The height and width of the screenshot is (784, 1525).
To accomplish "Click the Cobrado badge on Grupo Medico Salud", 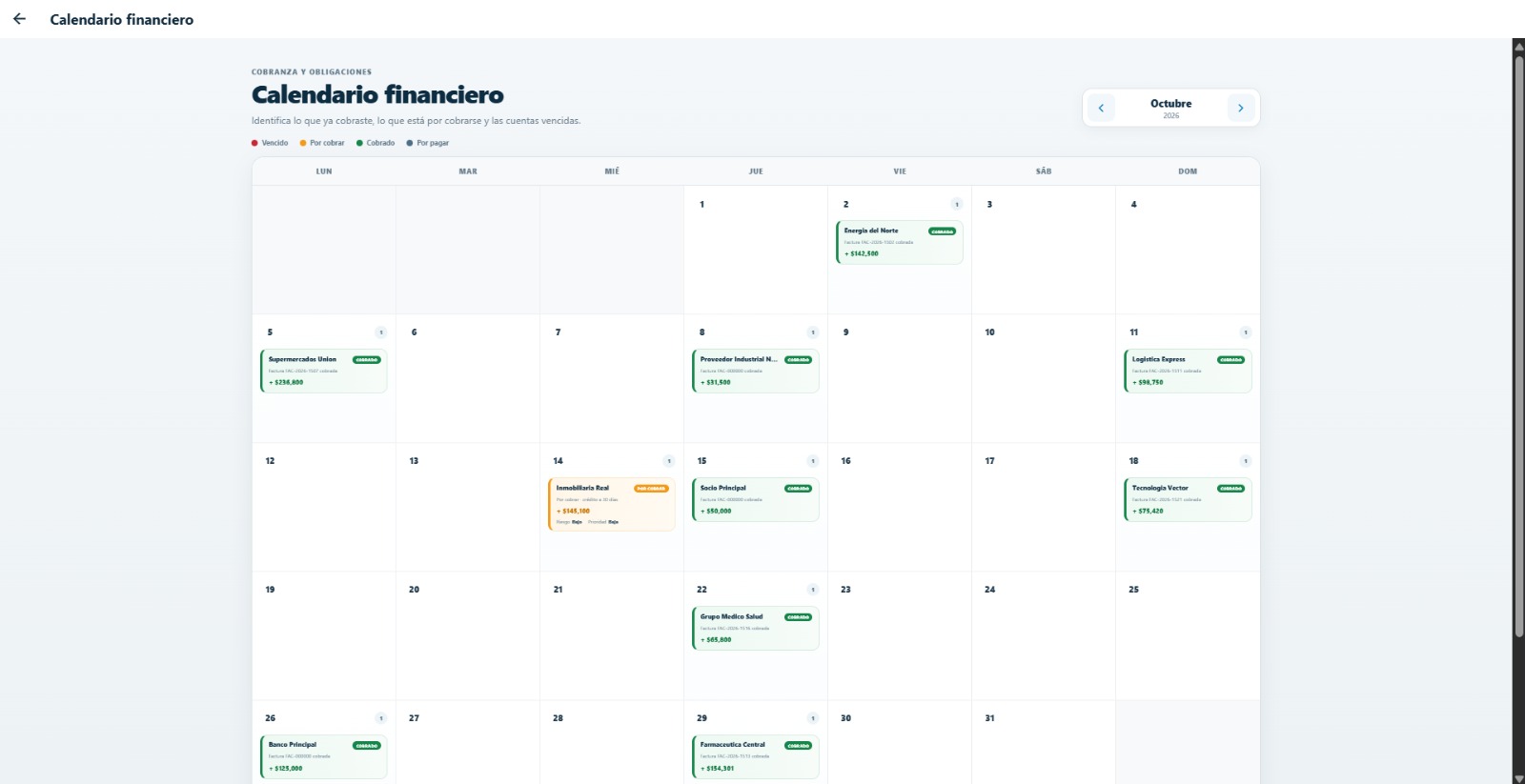I will (798, 617).
